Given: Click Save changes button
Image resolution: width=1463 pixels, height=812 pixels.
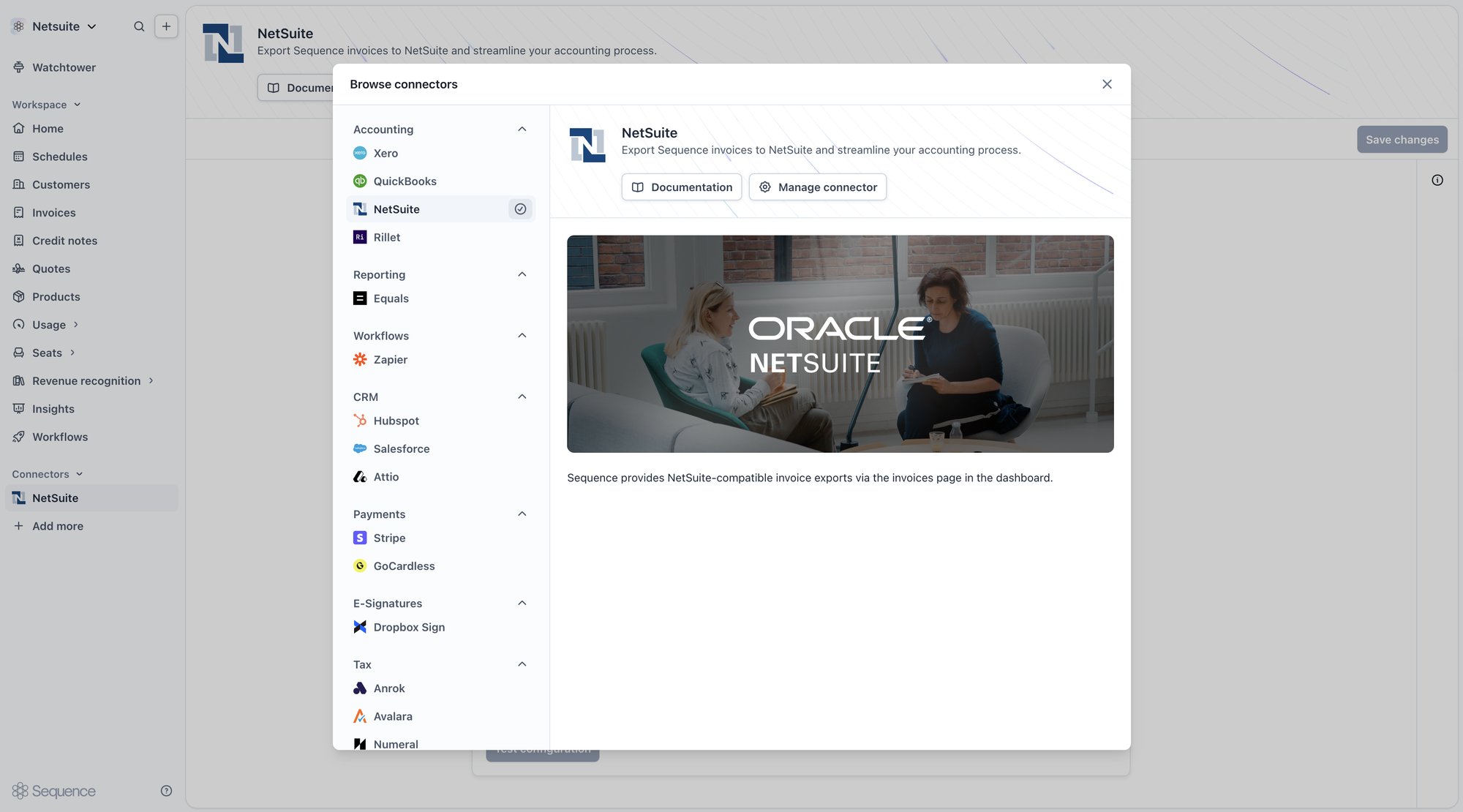Looking at the screenshot, I should click(1402, 140).
